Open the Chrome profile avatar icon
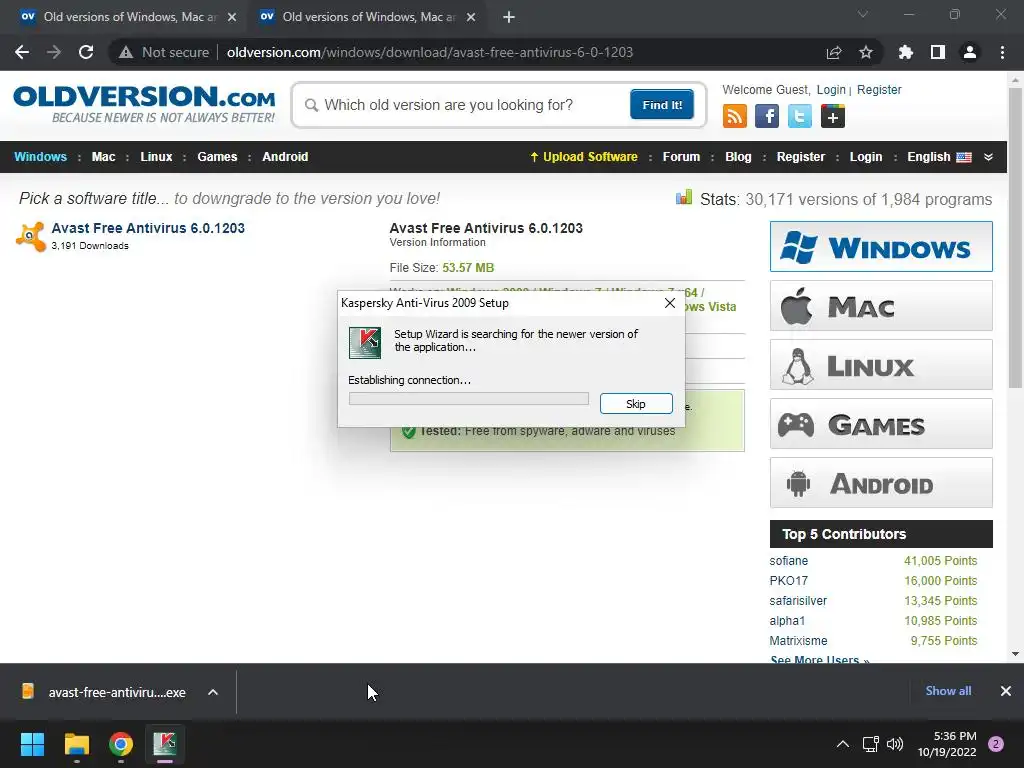1024x768 pixels. point(970,52)
